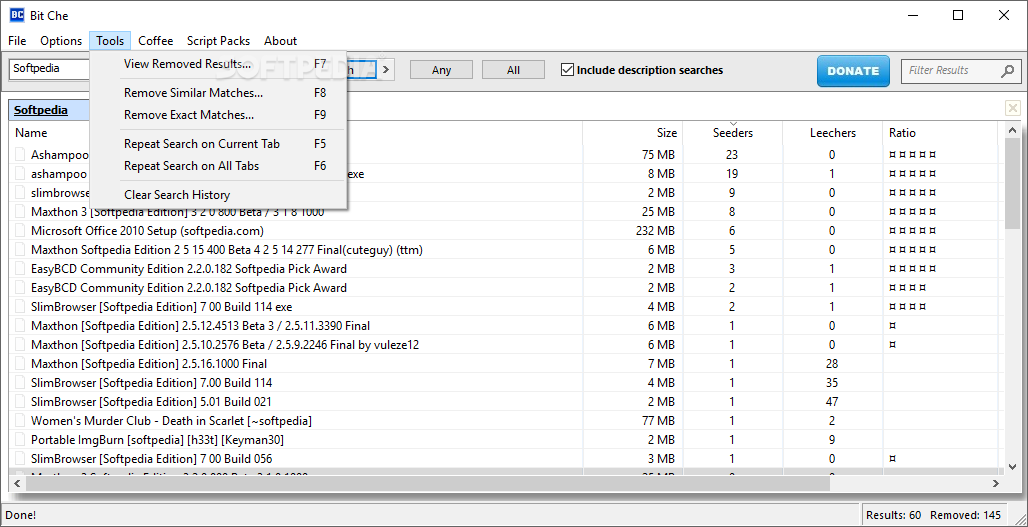The image size is (1028, 527).
Task: Click the Bit Che BC title bar icon
Action: (18, 15)
